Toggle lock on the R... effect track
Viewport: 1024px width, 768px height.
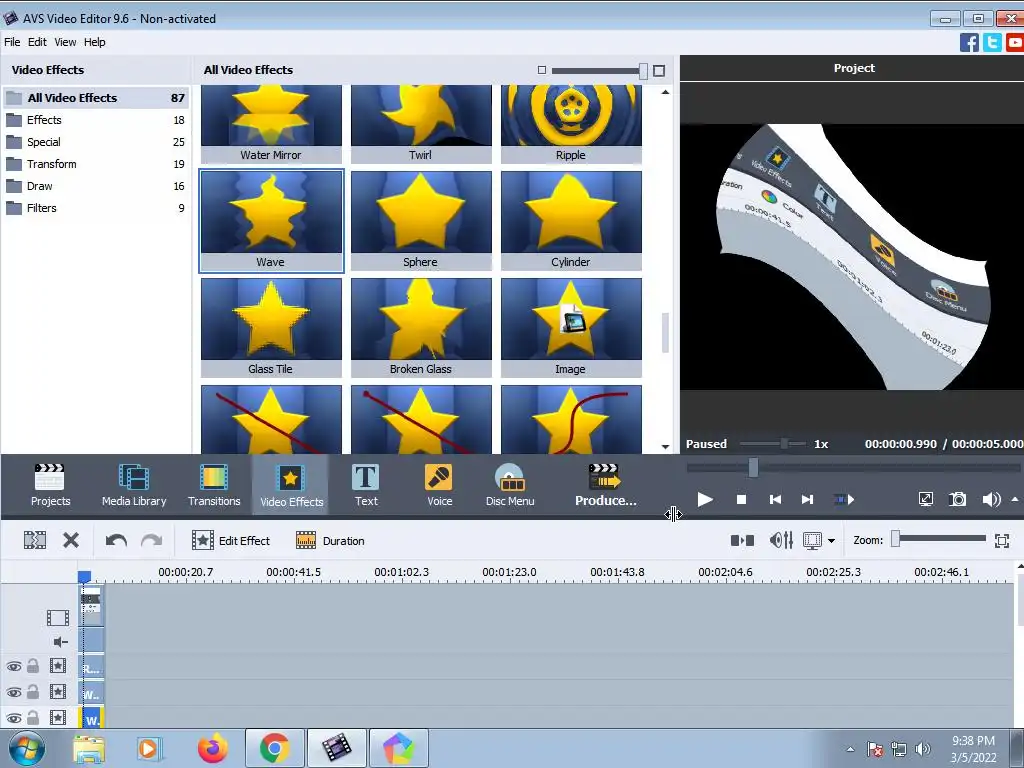[x=33, y=666]
